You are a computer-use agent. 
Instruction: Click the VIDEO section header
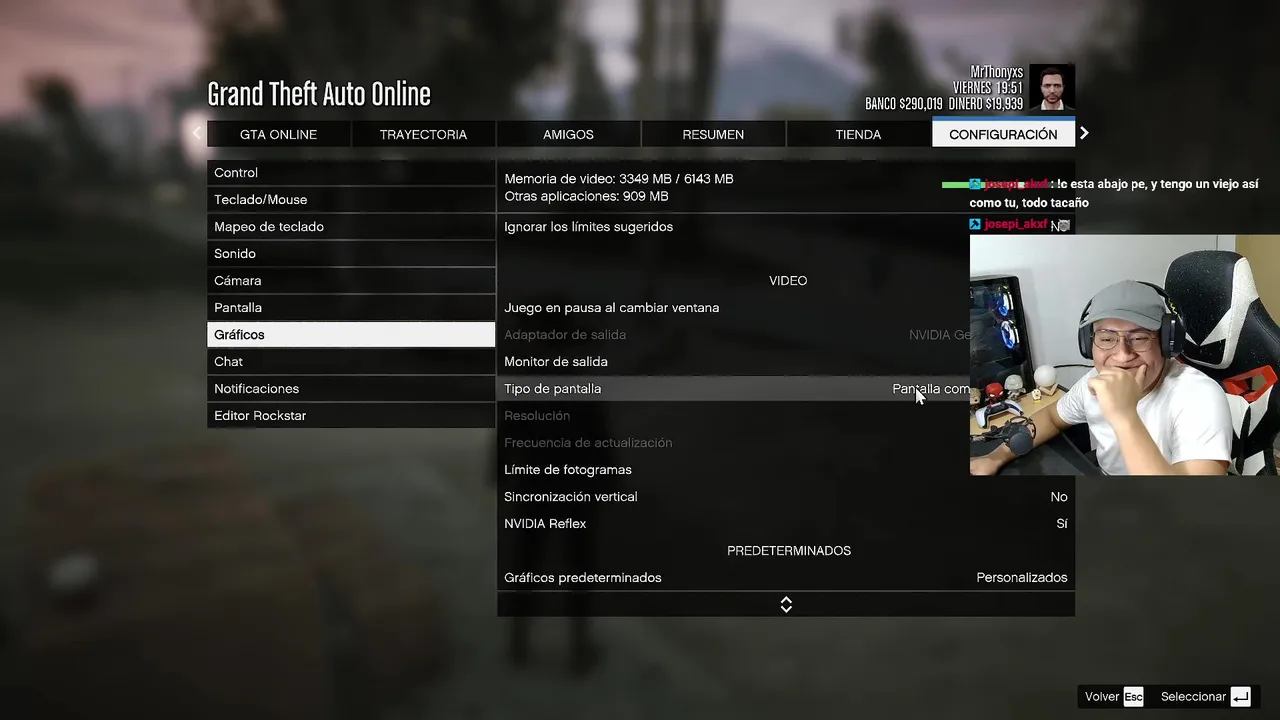click(x=788, y=281)
